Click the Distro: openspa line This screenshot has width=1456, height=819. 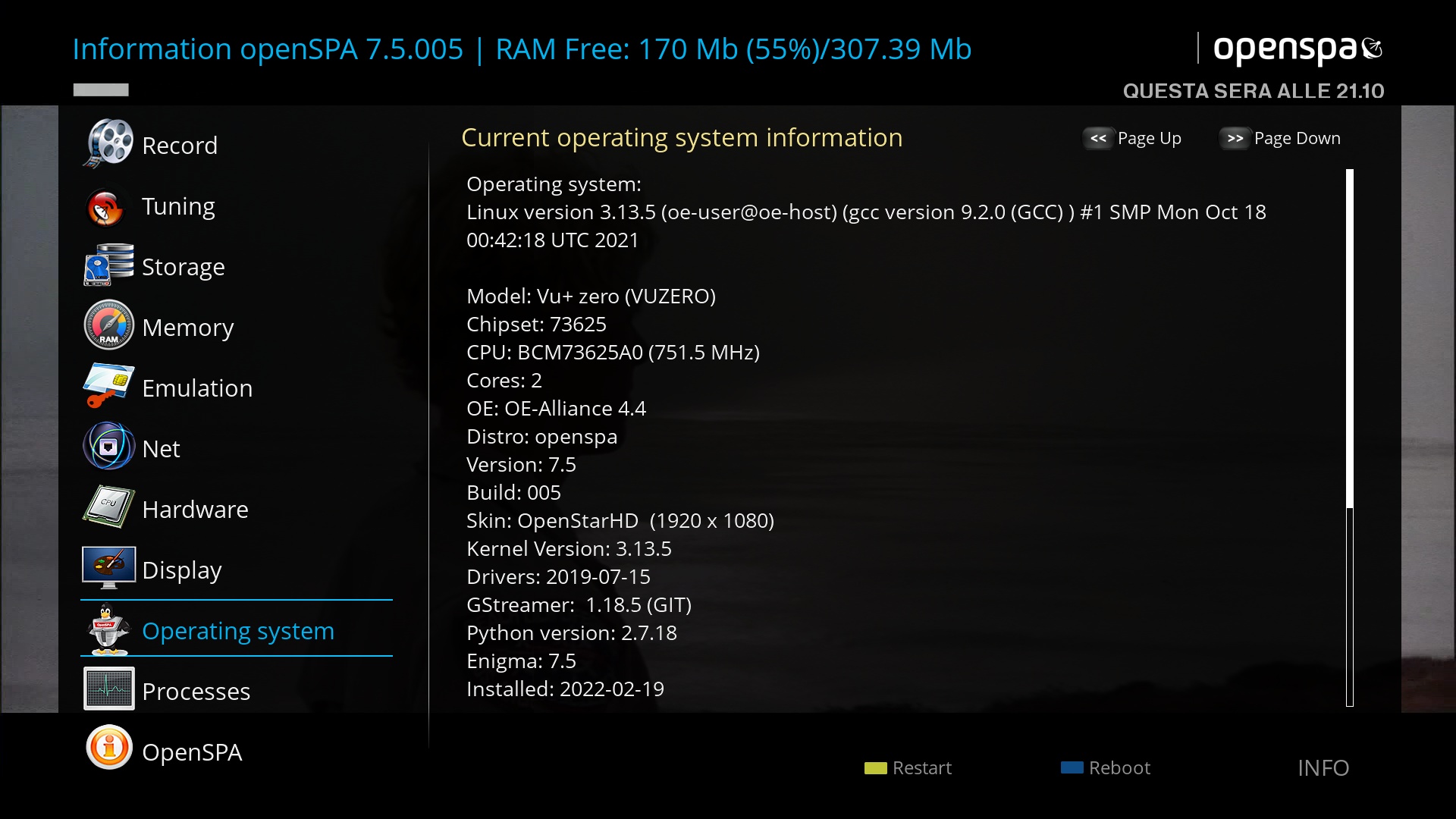[x=541, y=437]
